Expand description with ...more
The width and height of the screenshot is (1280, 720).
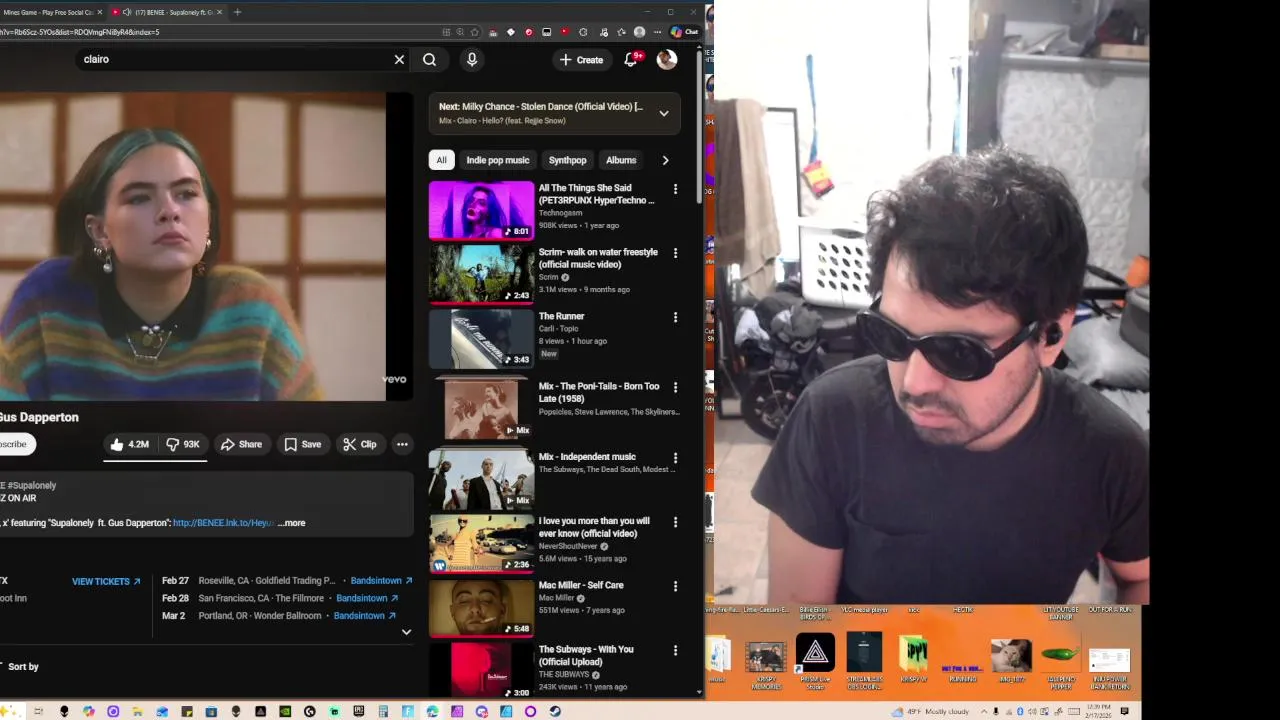(x=292, y=523)
